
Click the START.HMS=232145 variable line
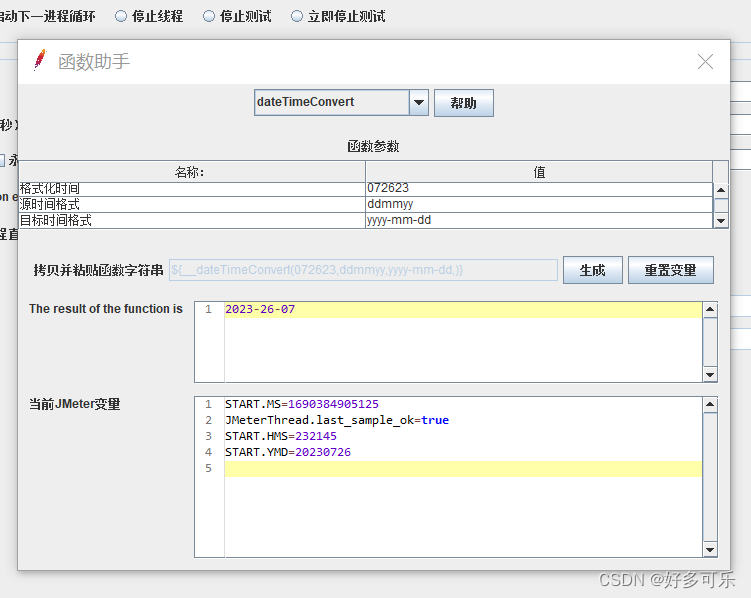[281, 436]
